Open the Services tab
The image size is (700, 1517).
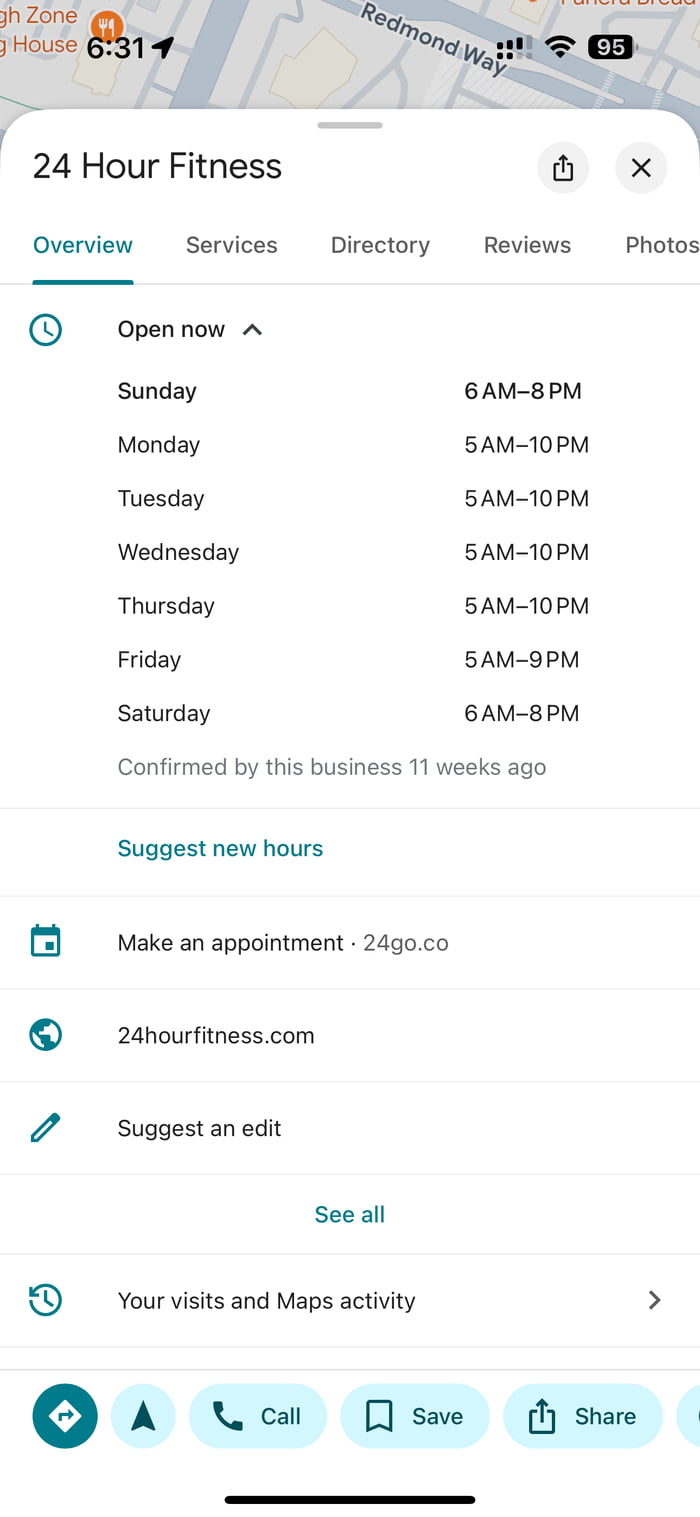pos(231,245)
